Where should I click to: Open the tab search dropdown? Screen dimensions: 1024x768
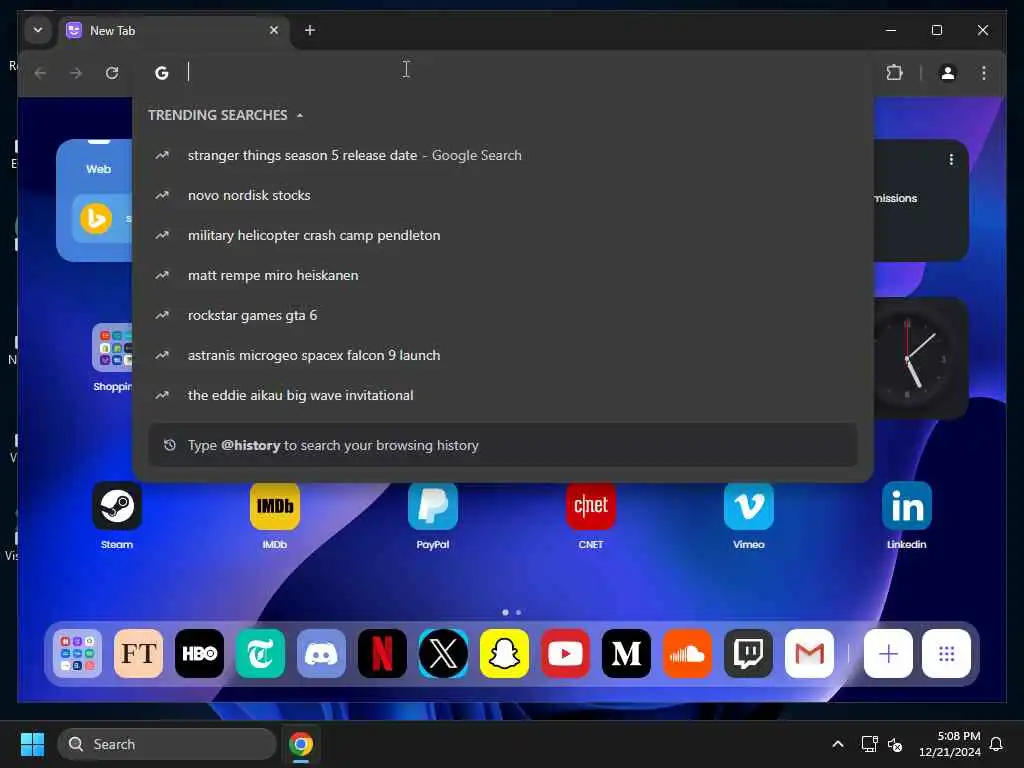[38, 30]
